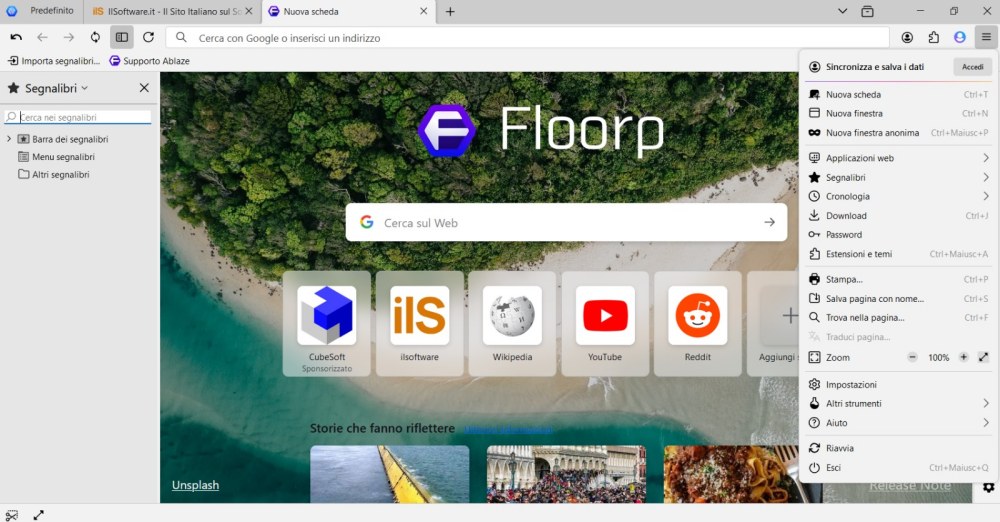This screenshot has width=1000, height=522.
Task: Choose Stampa from the menu
Action: point(898,280)
